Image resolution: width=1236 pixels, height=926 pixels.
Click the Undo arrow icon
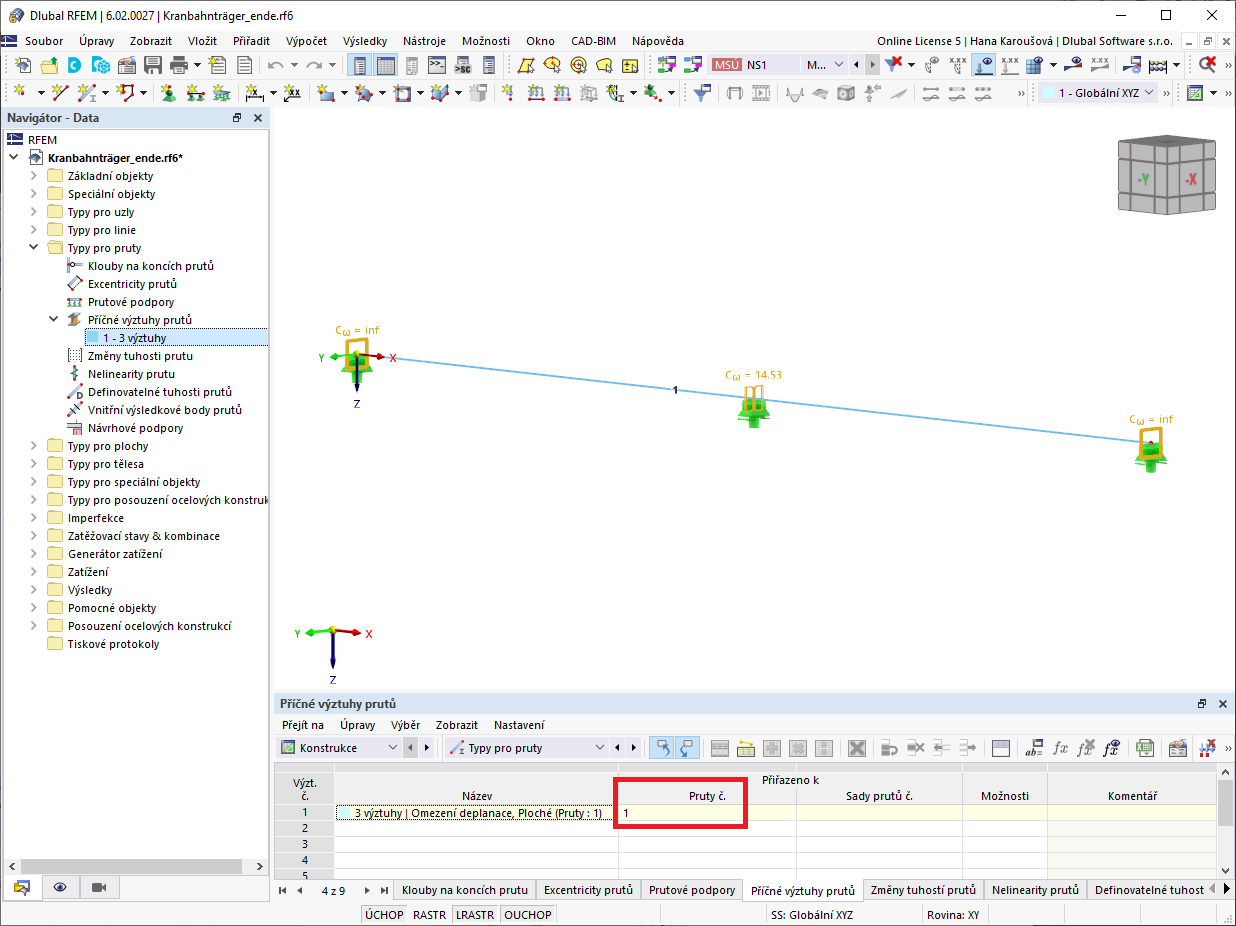pos(276,65)
